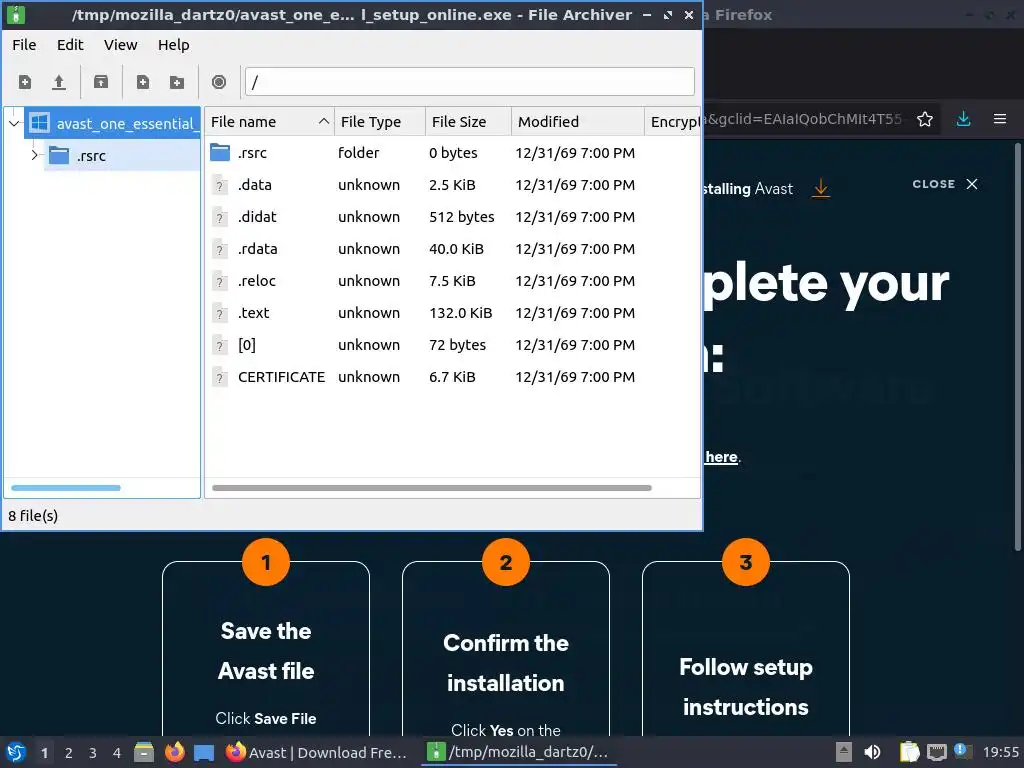Click the unknown-file icon beside [0]
This screenshot has width=1024, height=768.
click(x=220, y=345)
